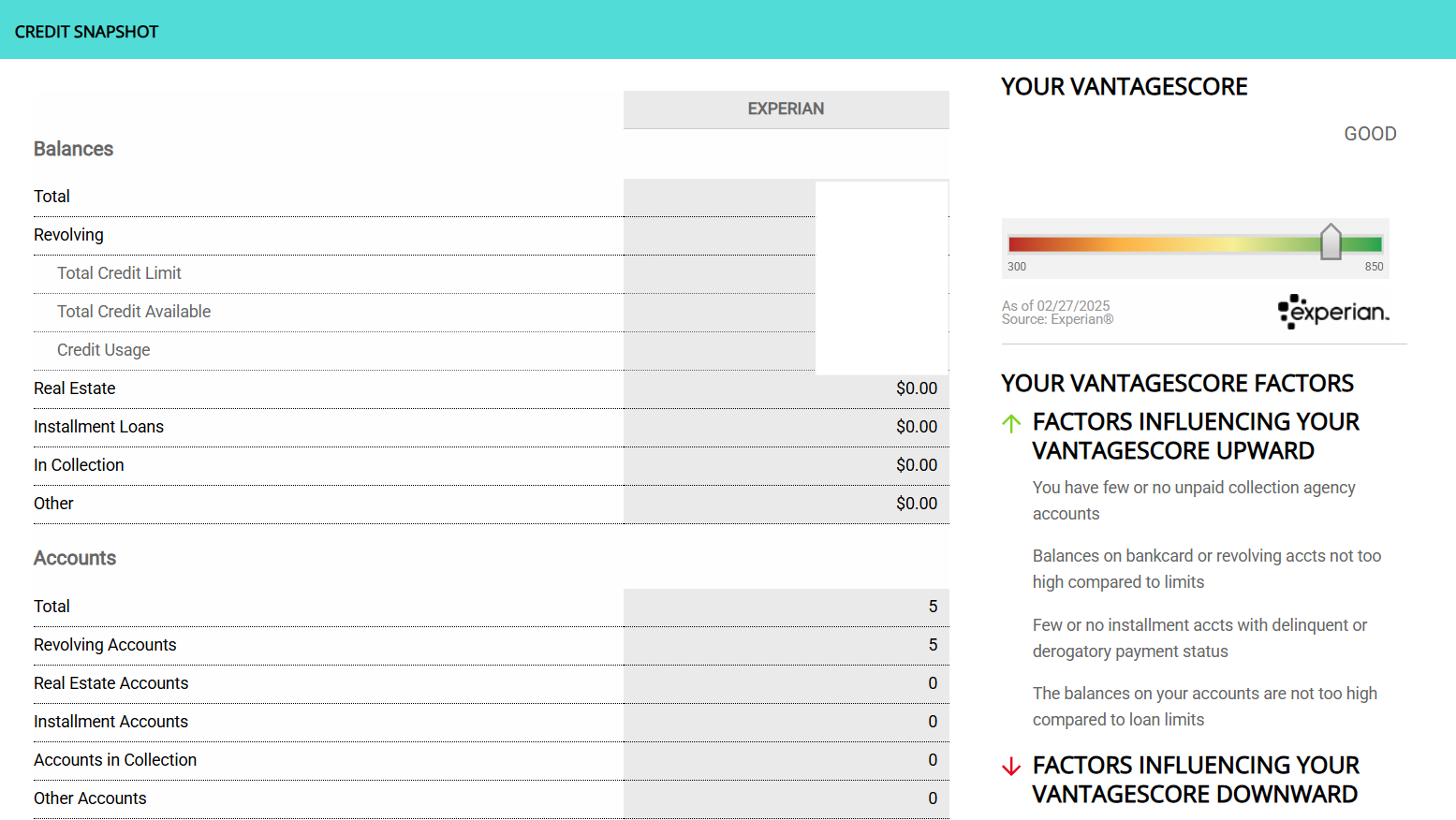The height and width of the screenshot is (820, 1456).
Task: Click the Other balances label
Action: click(x=53, y=504)
